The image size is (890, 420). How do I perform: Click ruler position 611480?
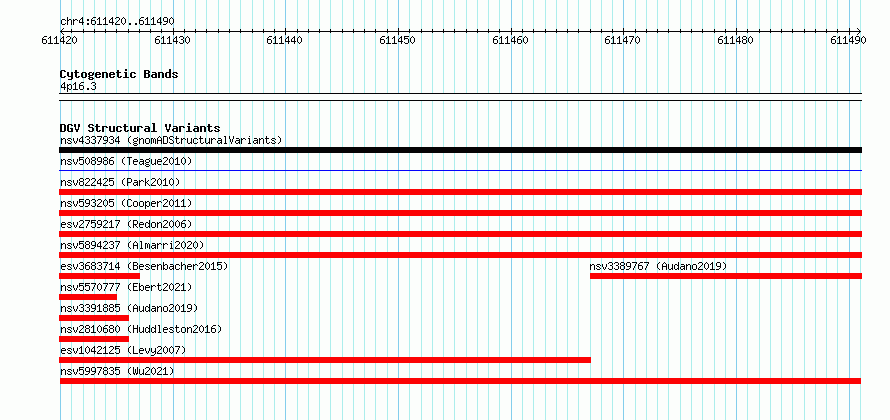click(736, 40)
